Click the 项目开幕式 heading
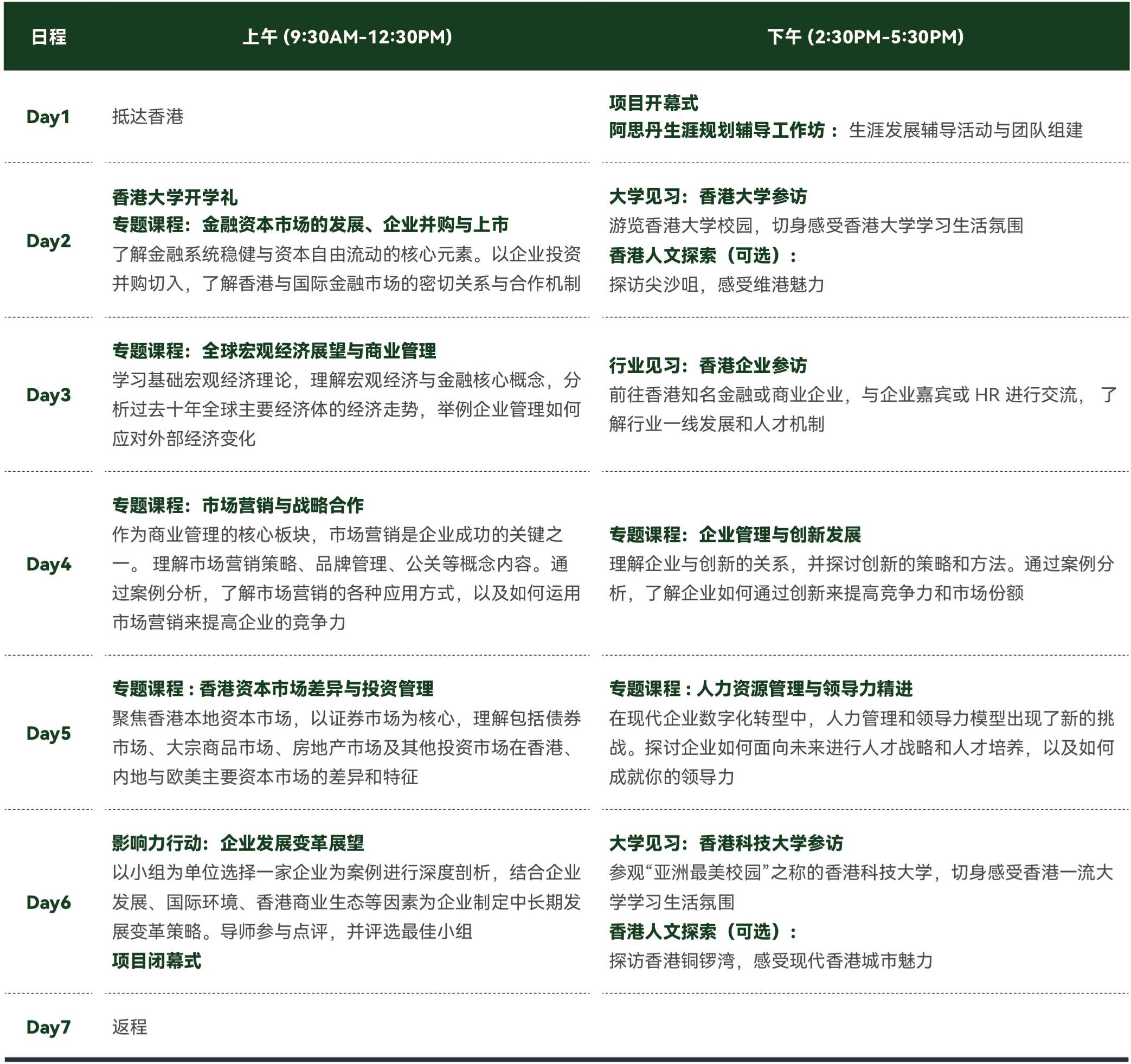This screenshot has width=1131, height=1064. point(653,103)
